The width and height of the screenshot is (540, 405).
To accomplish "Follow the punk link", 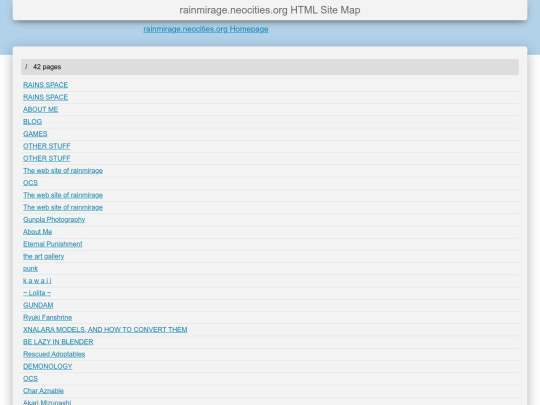I will 30,269.
